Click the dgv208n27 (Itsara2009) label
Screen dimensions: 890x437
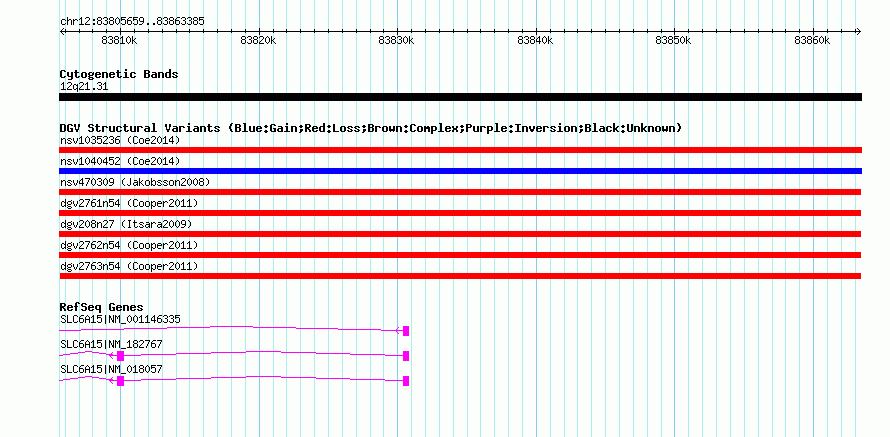click(126, 224)
